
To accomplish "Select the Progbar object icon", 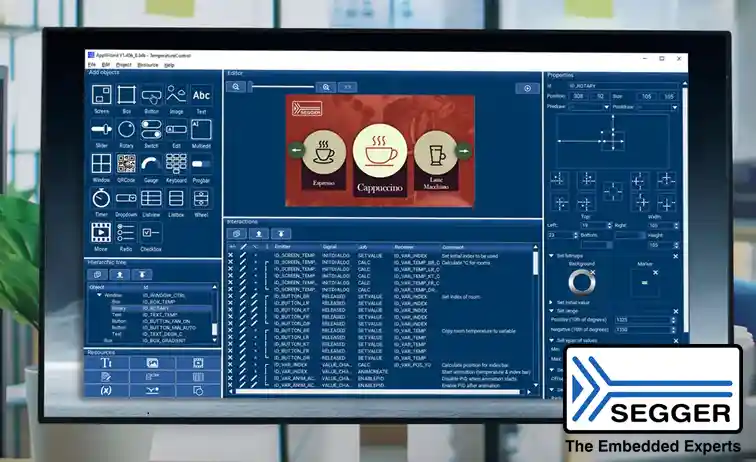I will [201, 164].
